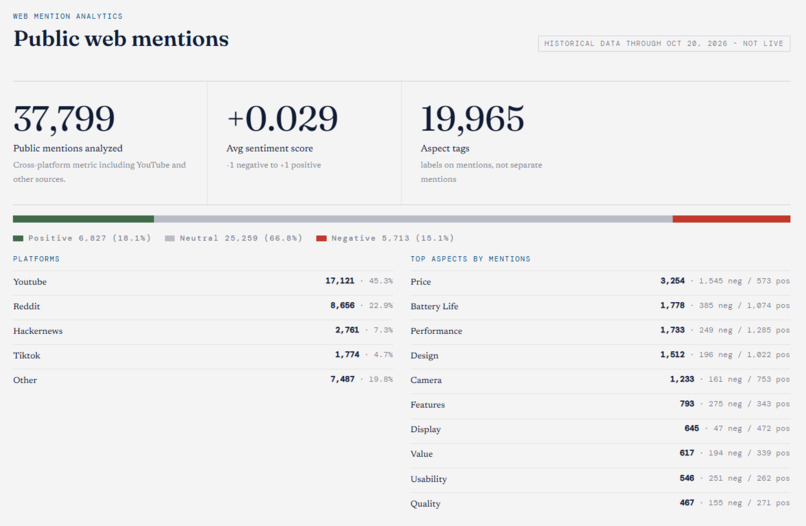
Task: Click the green segment of sentiment bar
Action: pyautogui.click(x=83, y=219)
